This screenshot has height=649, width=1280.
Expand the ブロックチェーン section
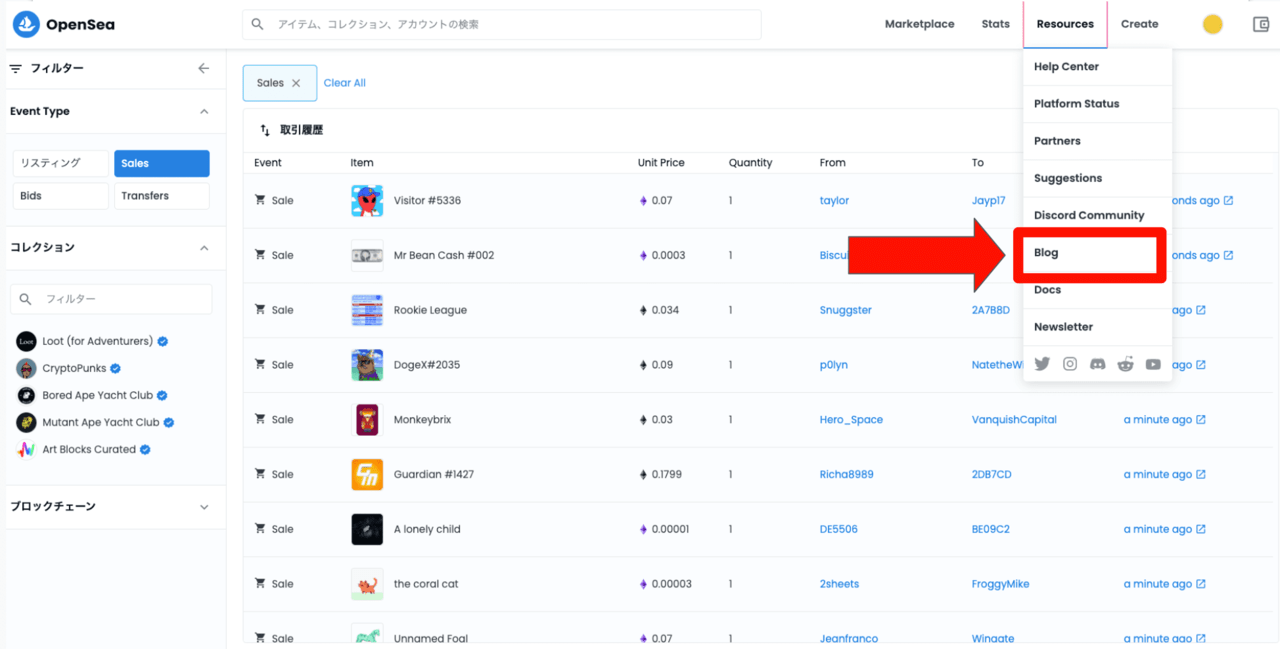[204, 507]
